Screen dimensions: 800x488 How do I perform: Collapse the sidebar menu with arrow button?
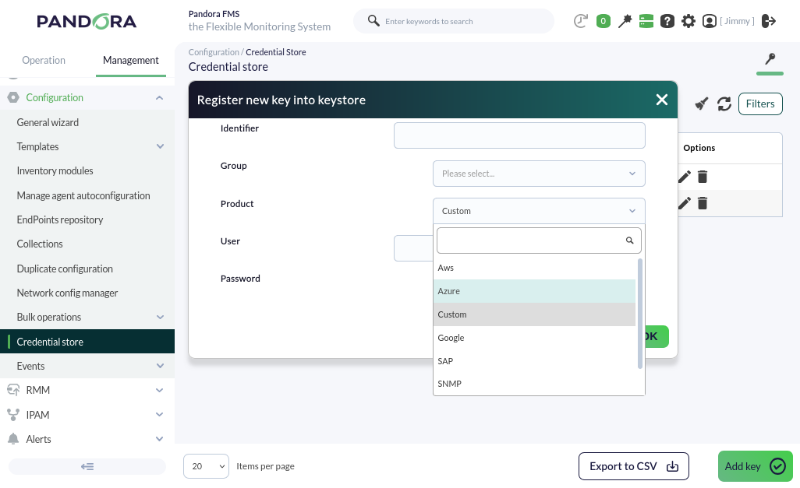tap(87, 467)
